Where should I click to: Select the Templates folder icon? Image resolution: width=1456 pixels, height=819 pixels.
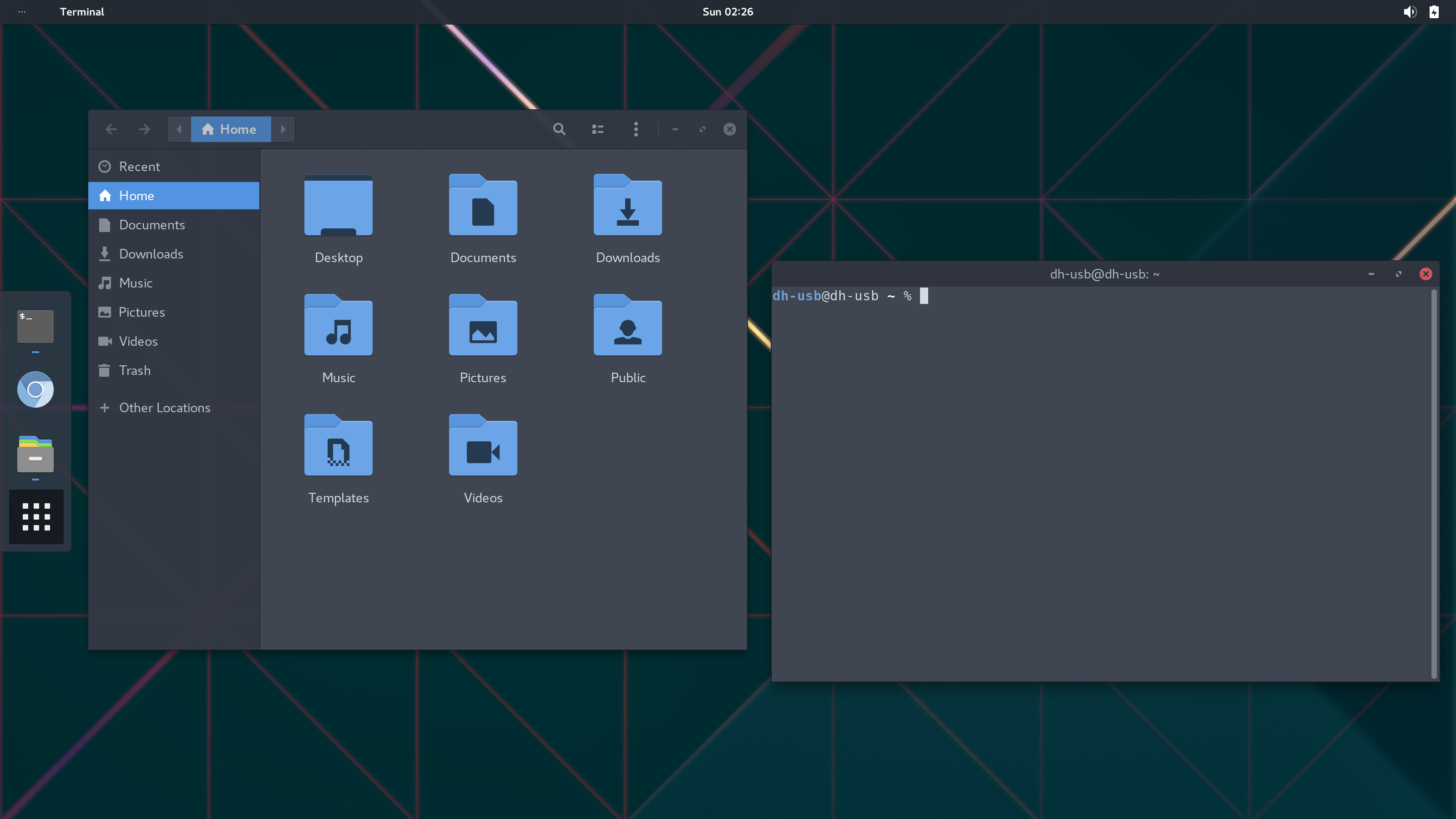click(x=338, y=446)
